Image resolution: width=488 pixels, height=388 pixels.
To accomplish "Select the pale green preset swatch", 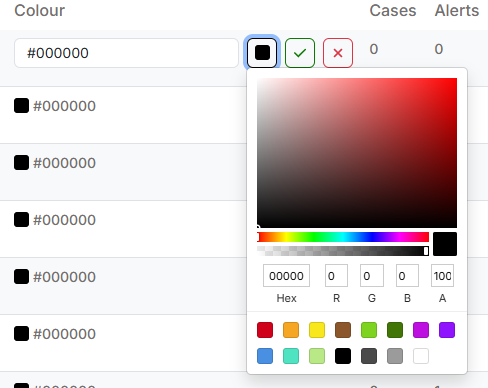I will click(x=317, y=356).
